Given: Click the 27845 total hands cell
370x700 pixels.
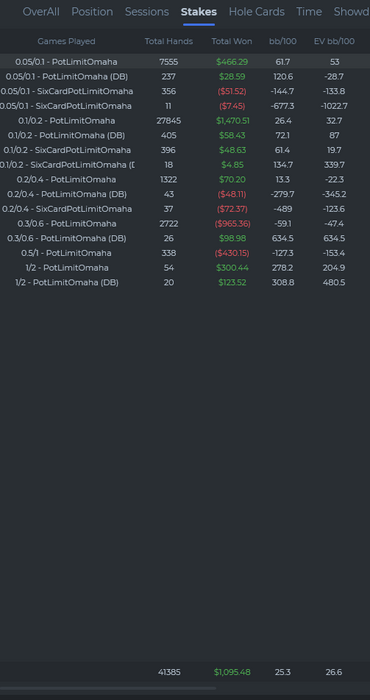Looking at the screenshot, I should (x=169, y=121).
